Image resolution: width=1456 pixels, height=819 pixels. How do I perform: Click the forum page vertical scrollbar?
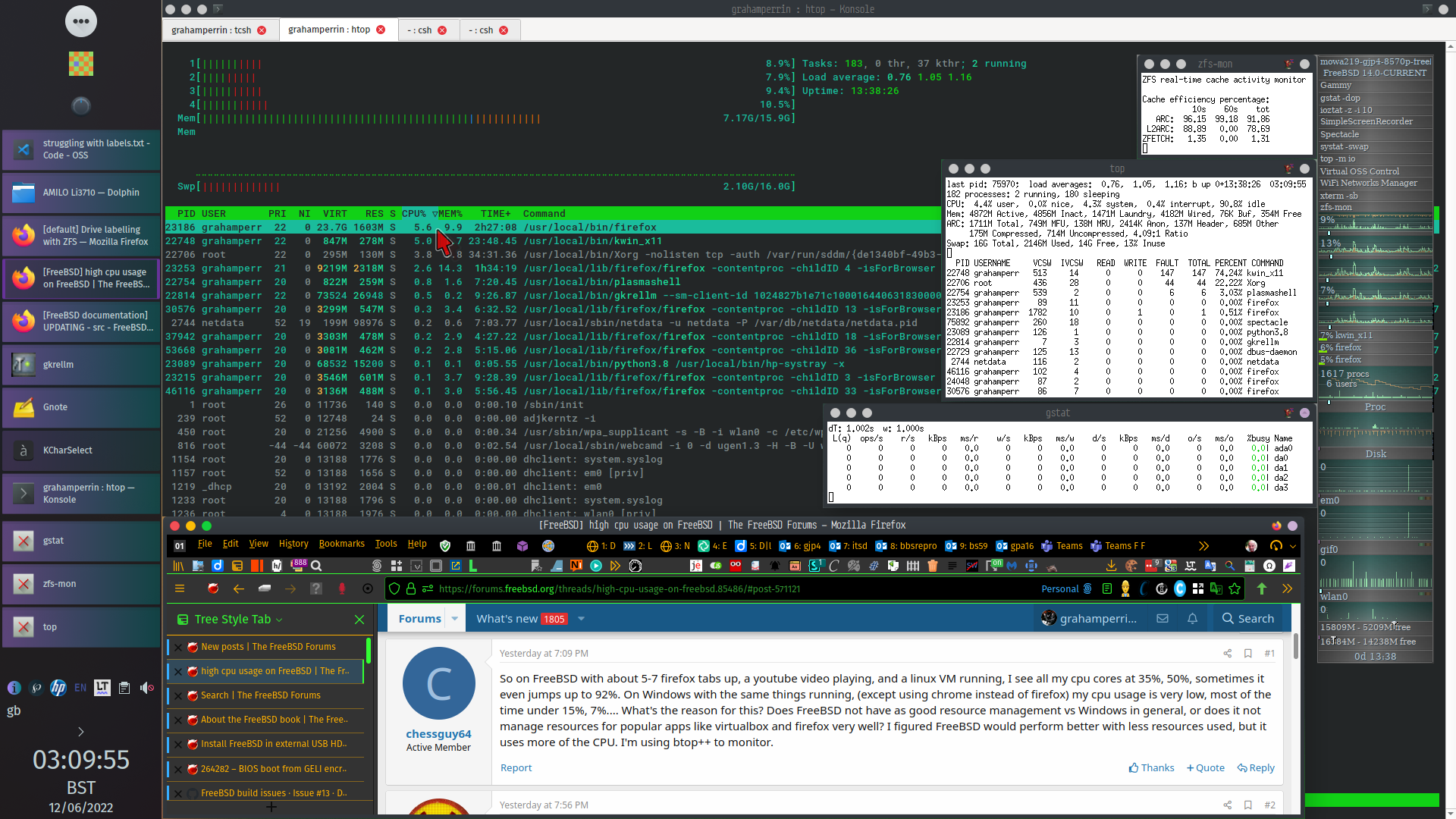coord(1295,647)
